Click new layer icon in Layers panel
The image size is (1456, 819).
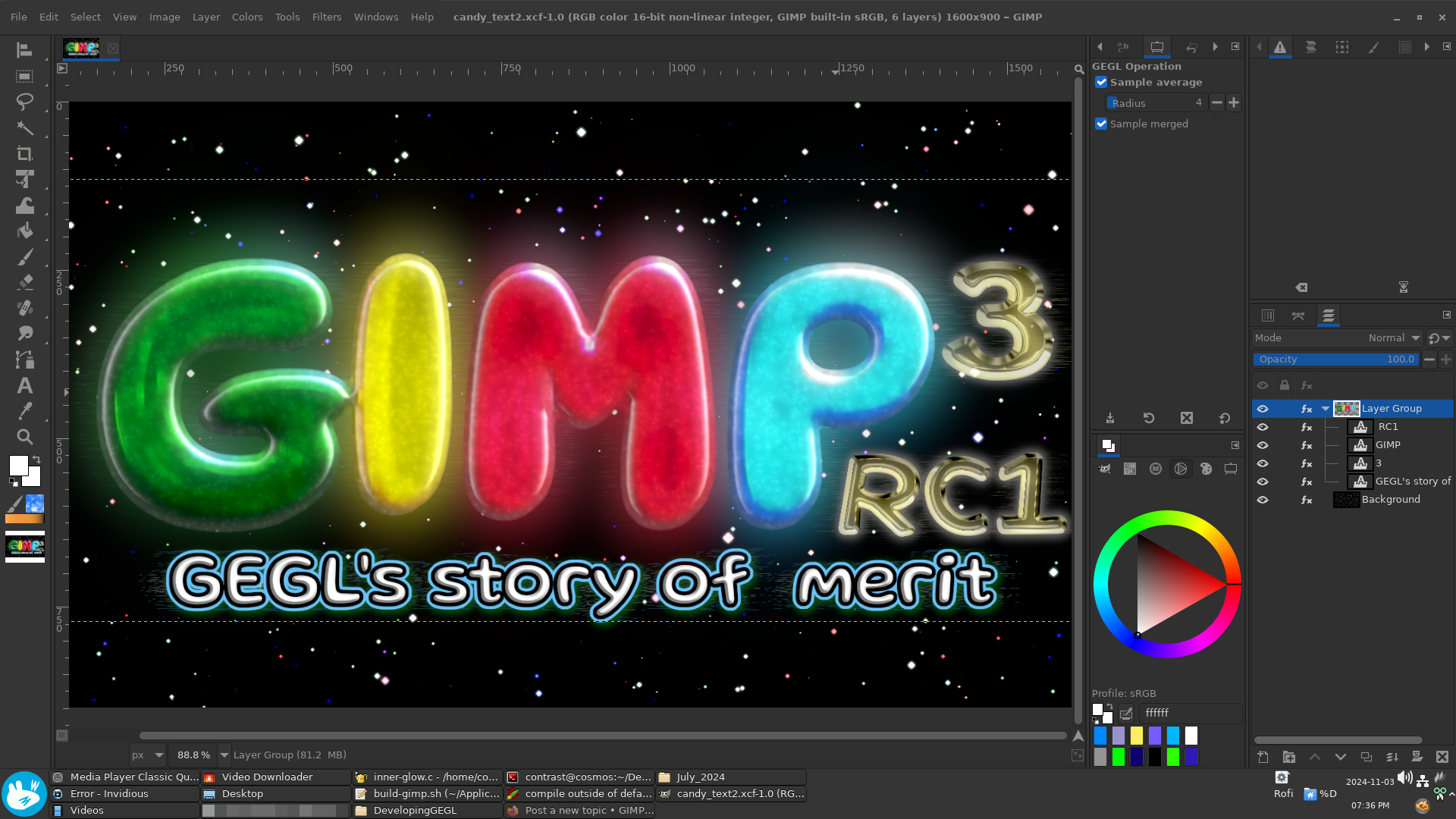pyautogui.click(x=1263, y=757)
